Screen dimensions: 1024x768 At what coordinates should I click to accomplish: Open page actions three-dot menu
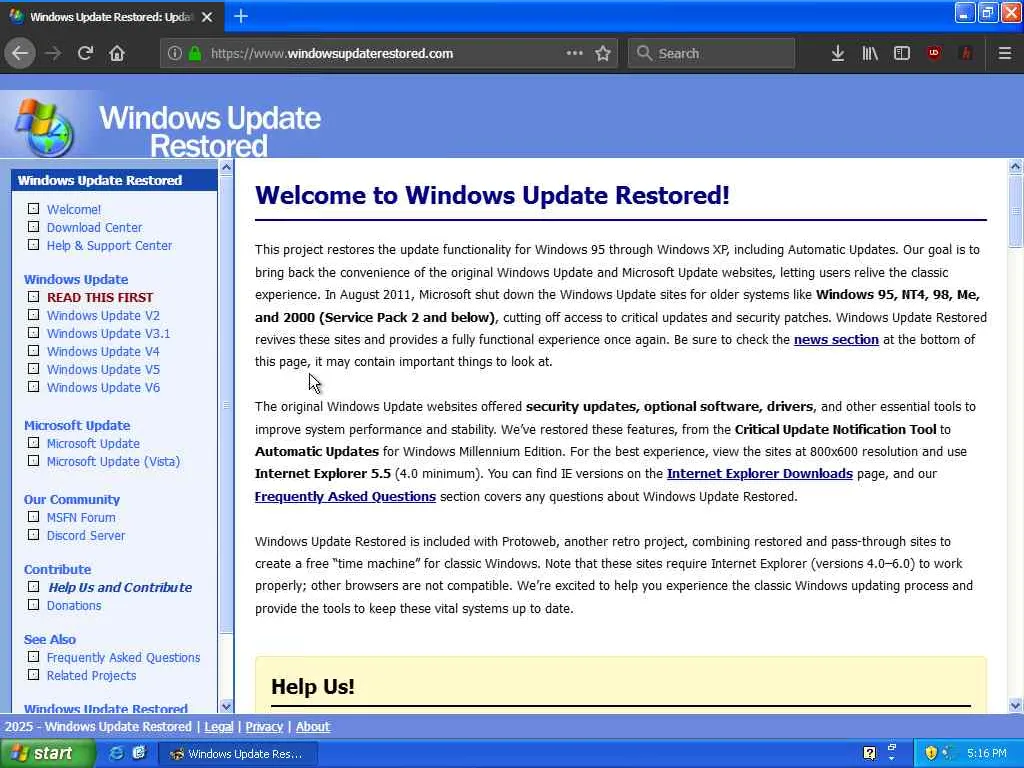[x=575, y=53]
